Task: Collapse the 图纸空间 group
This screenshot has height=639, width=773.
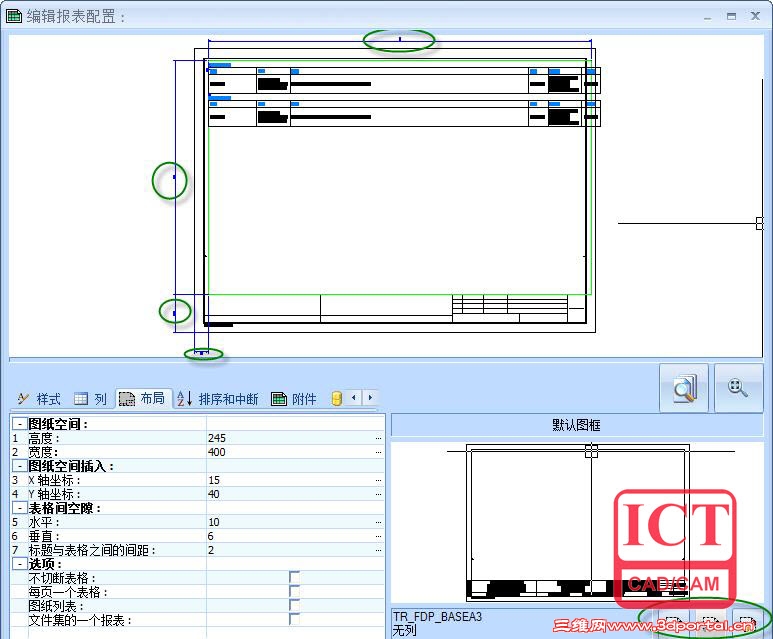Action: point(20,424)
